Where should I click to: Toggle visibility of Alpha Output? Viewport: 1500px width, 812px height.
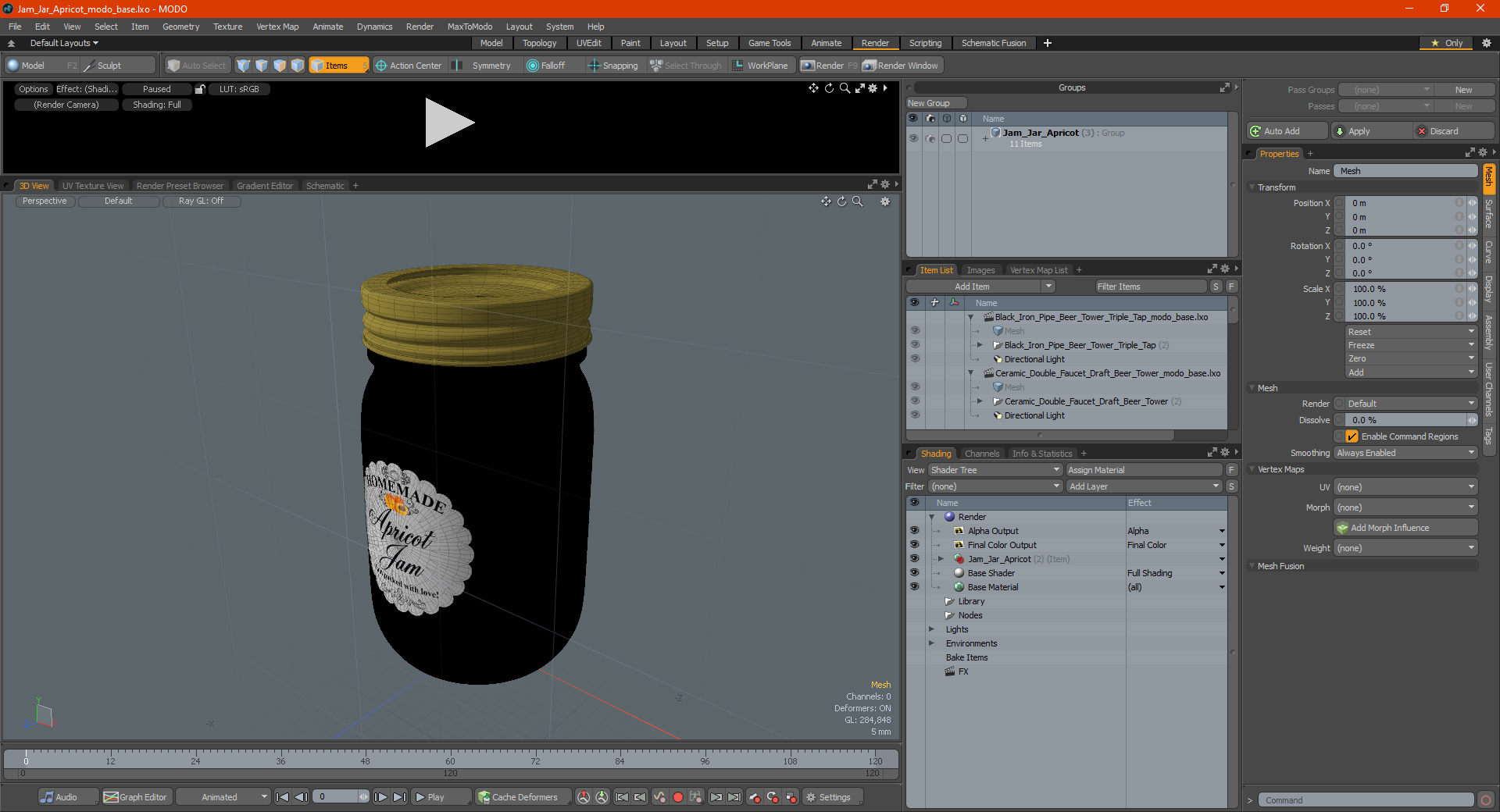[x=914, y=531]
